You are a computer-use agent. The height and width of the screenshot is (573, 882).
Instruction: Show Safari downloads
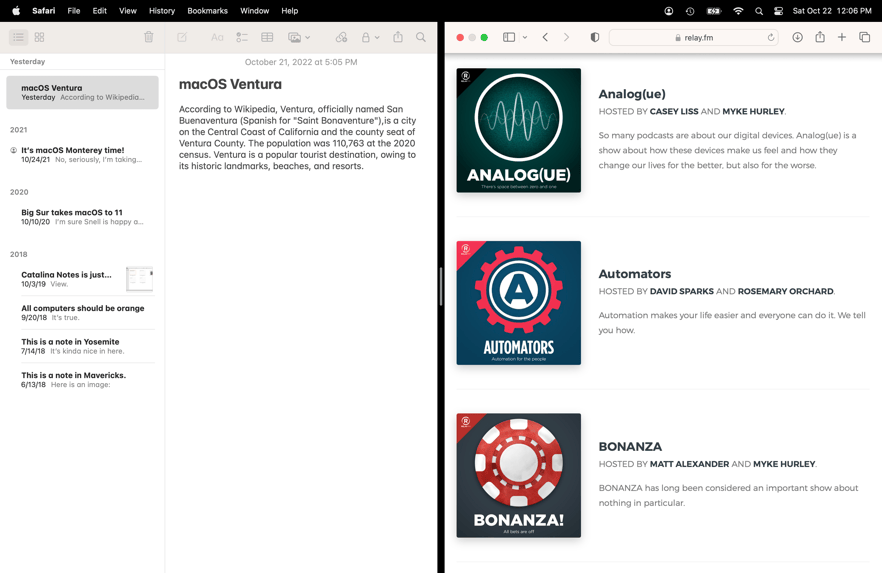tap(798, 37)
